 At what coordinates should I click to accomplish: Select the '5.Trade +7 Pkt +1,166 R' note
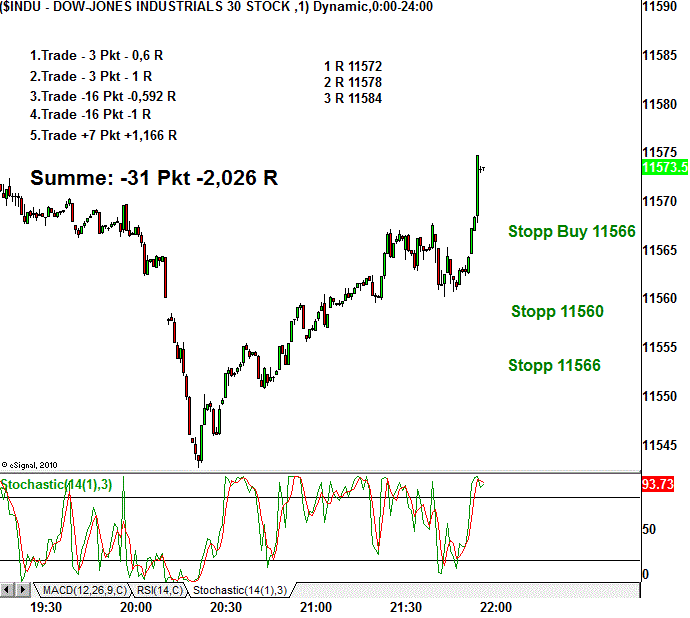point(104,135)
